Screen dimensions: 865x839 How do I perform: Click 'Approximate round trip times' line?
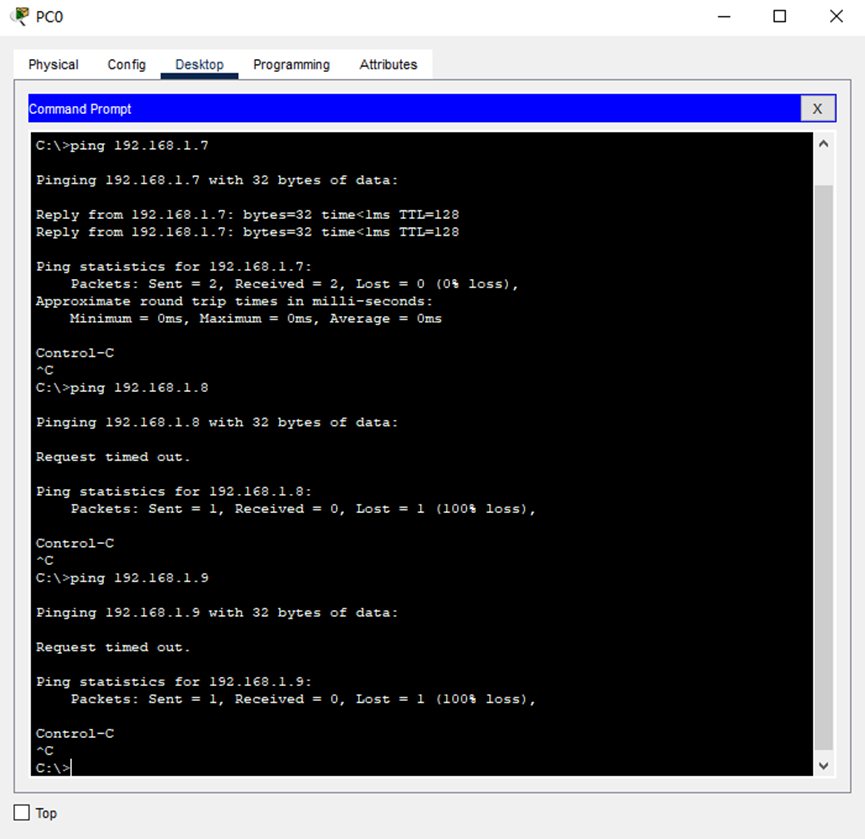coord(234,301)
